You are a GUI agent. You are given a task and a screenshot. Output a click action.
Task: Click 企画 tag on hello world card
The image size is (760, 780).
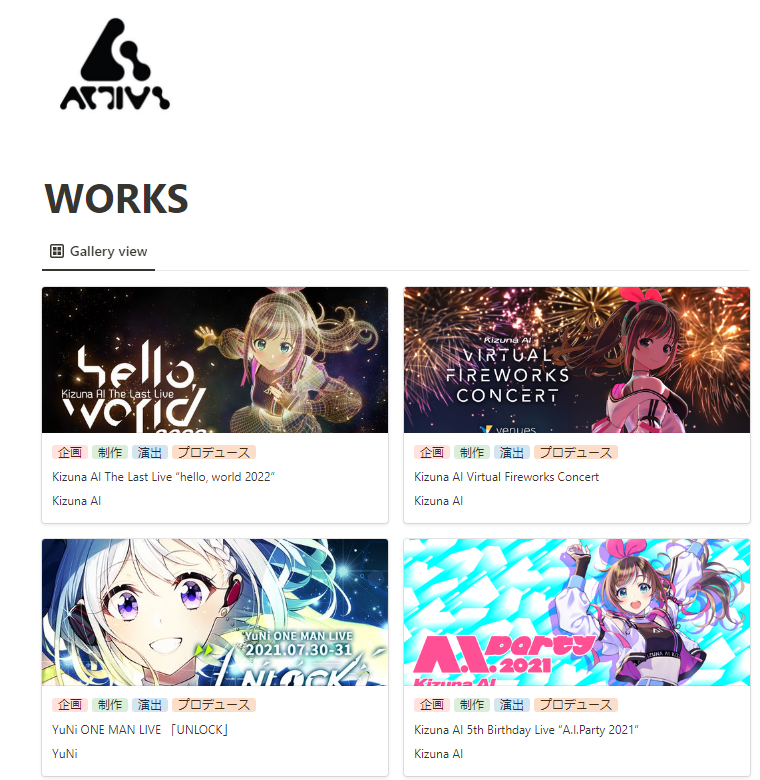70,452
